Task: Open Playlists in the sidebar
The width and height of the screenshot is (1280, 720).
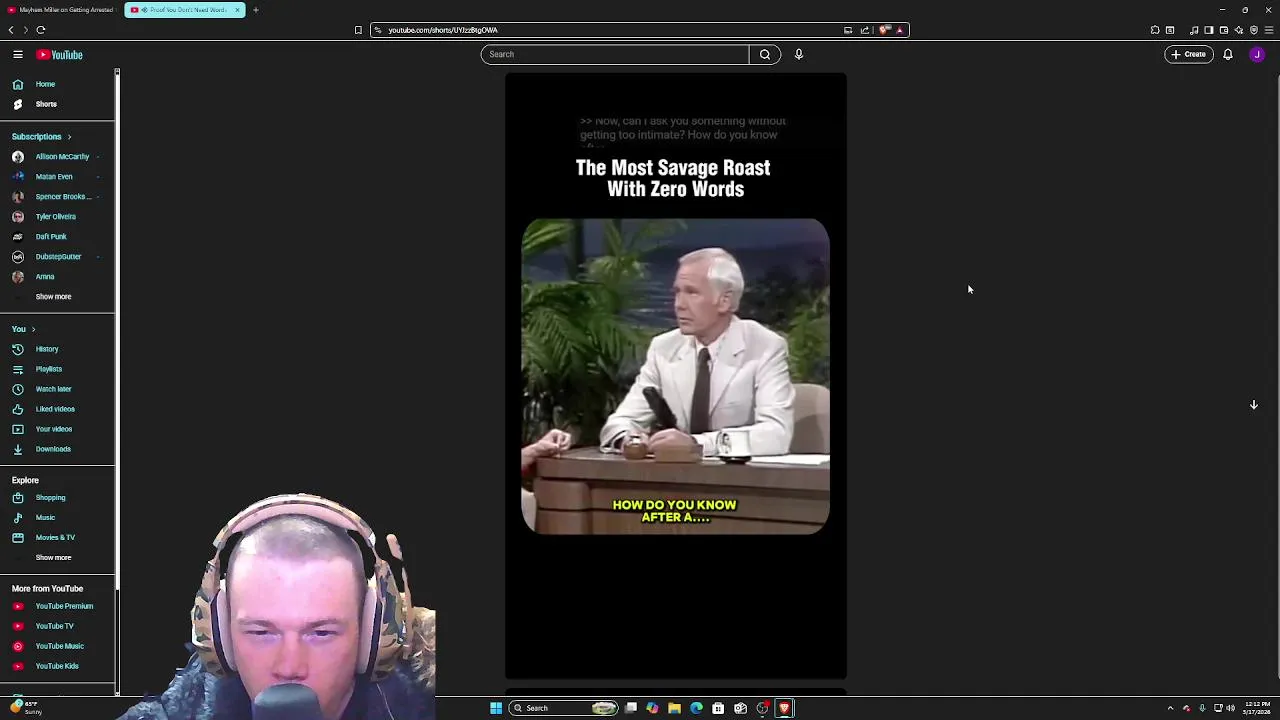Action: pyautogui.click(x=57, y=369)
